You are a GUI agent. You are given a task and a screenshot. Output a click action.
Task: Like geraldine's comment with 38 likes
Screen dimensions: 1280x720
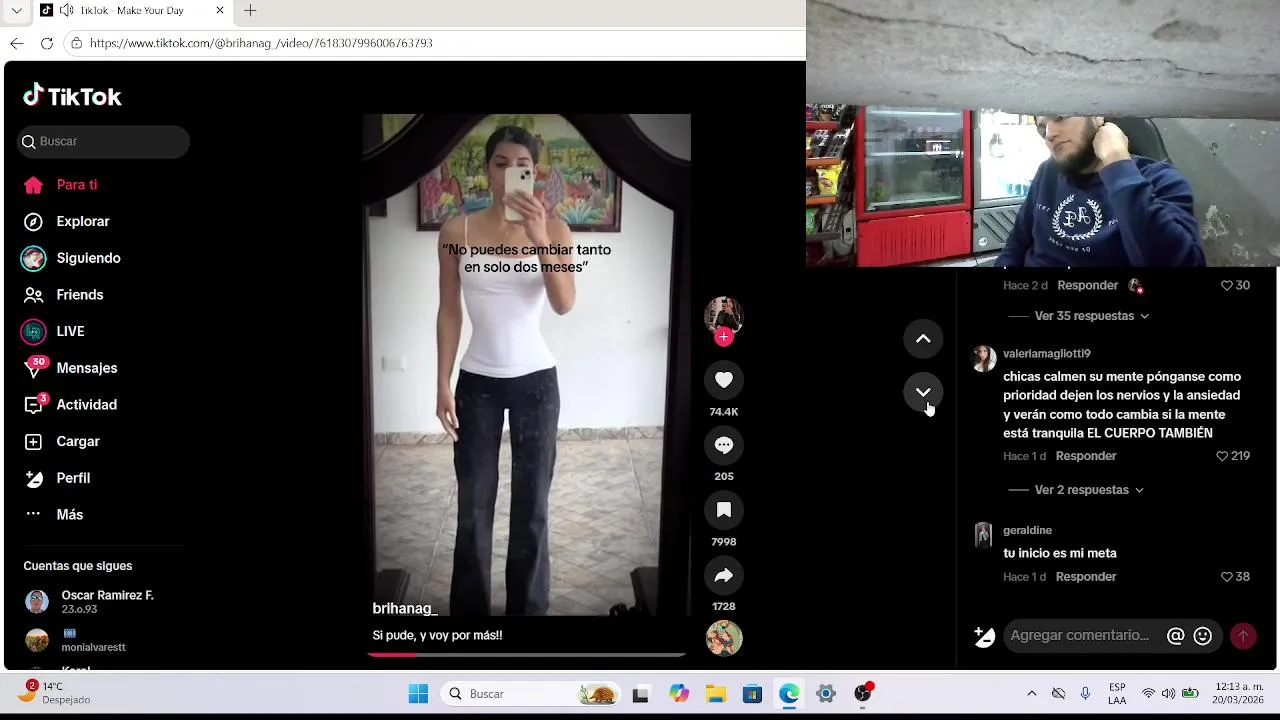point(1227,577)
